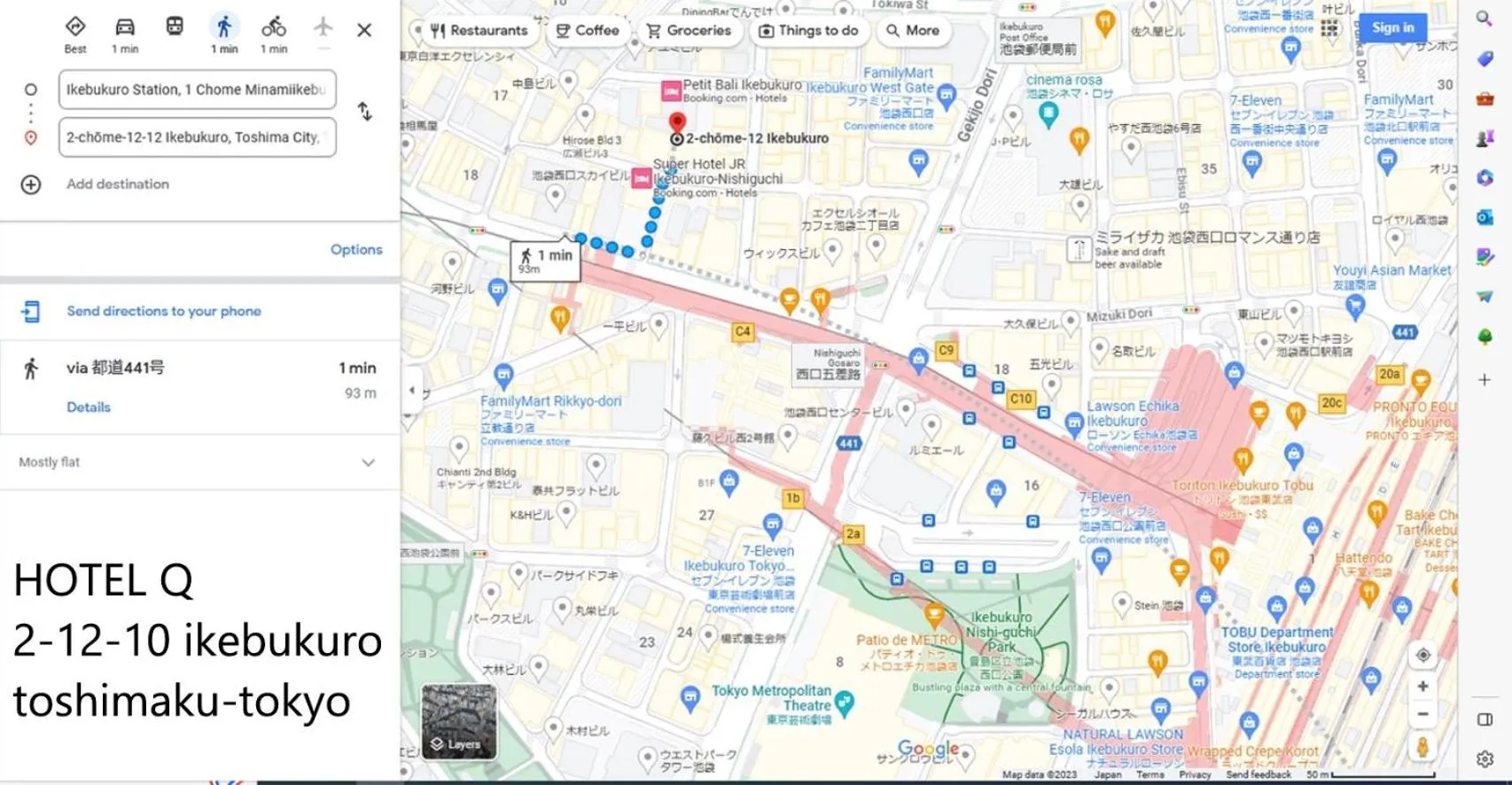This screenshot has width=1512, height=785.
Task: Click the Google apps grid icon
Action: click(1329, 28)
